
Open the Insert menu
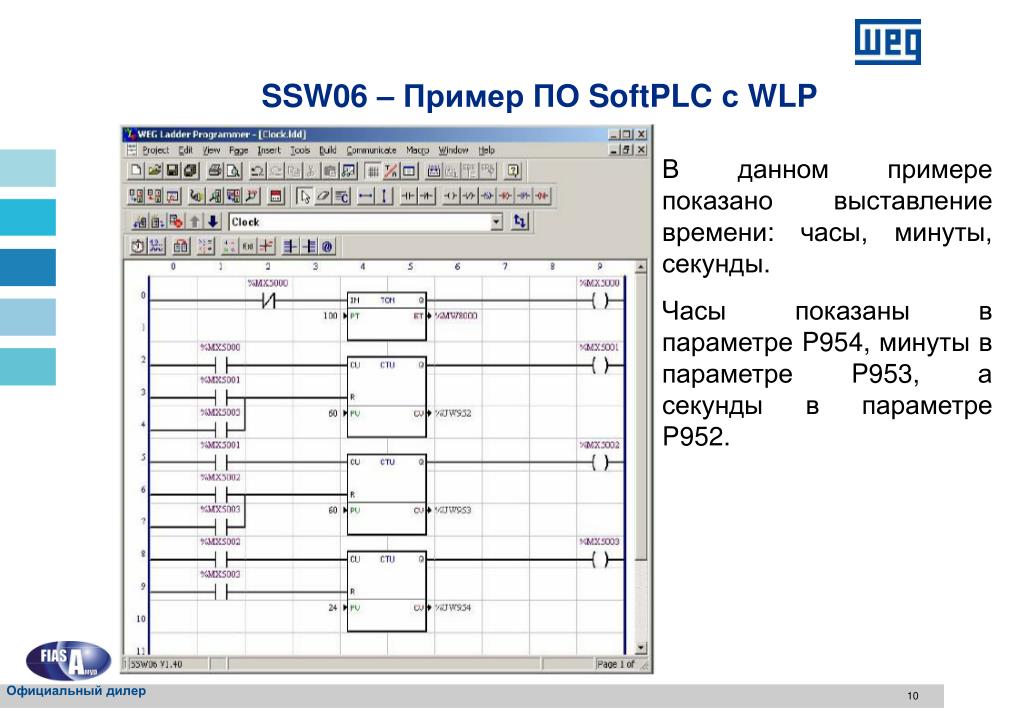click(x=268, y=150)
